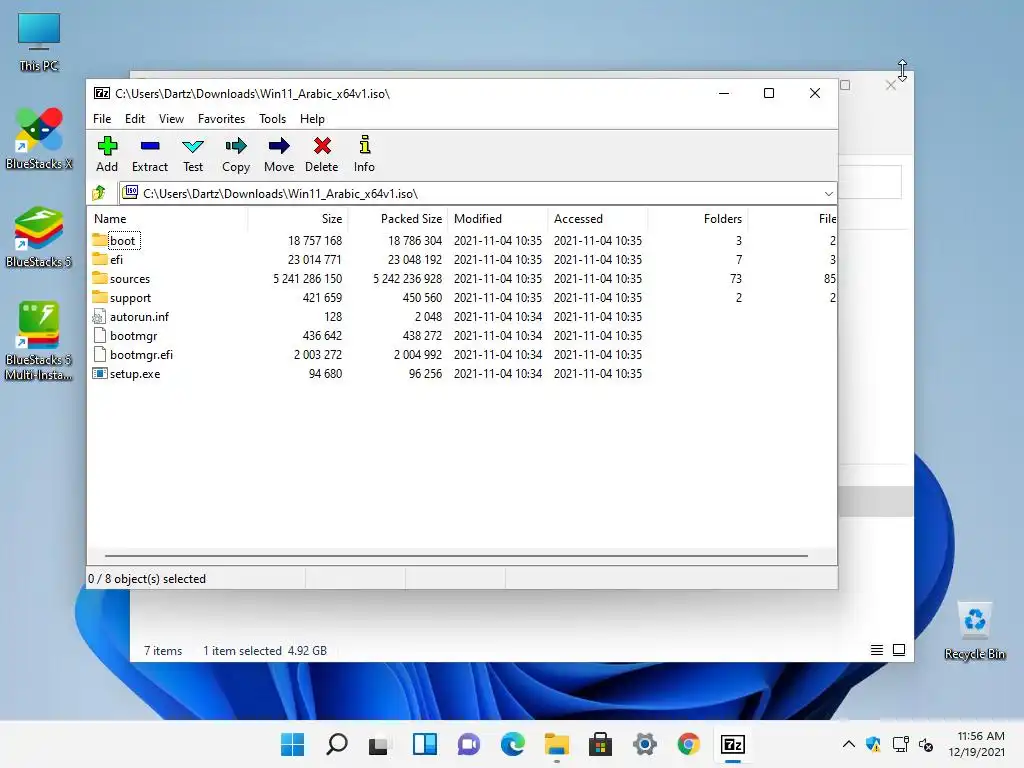Open Google Chrome from taskbar
The height and width of the screenshot is (768, 1024).
[688, 744]
